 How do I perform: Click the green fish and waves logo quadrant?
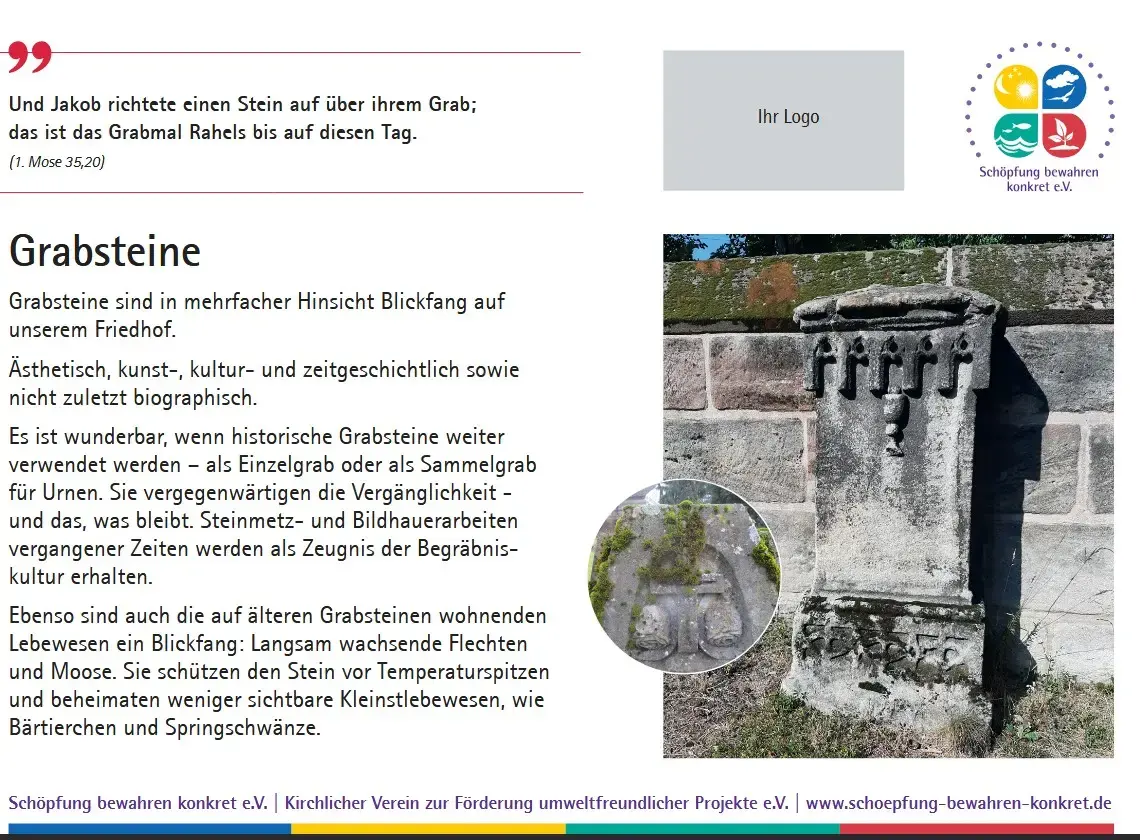[x=1016, y=135]
